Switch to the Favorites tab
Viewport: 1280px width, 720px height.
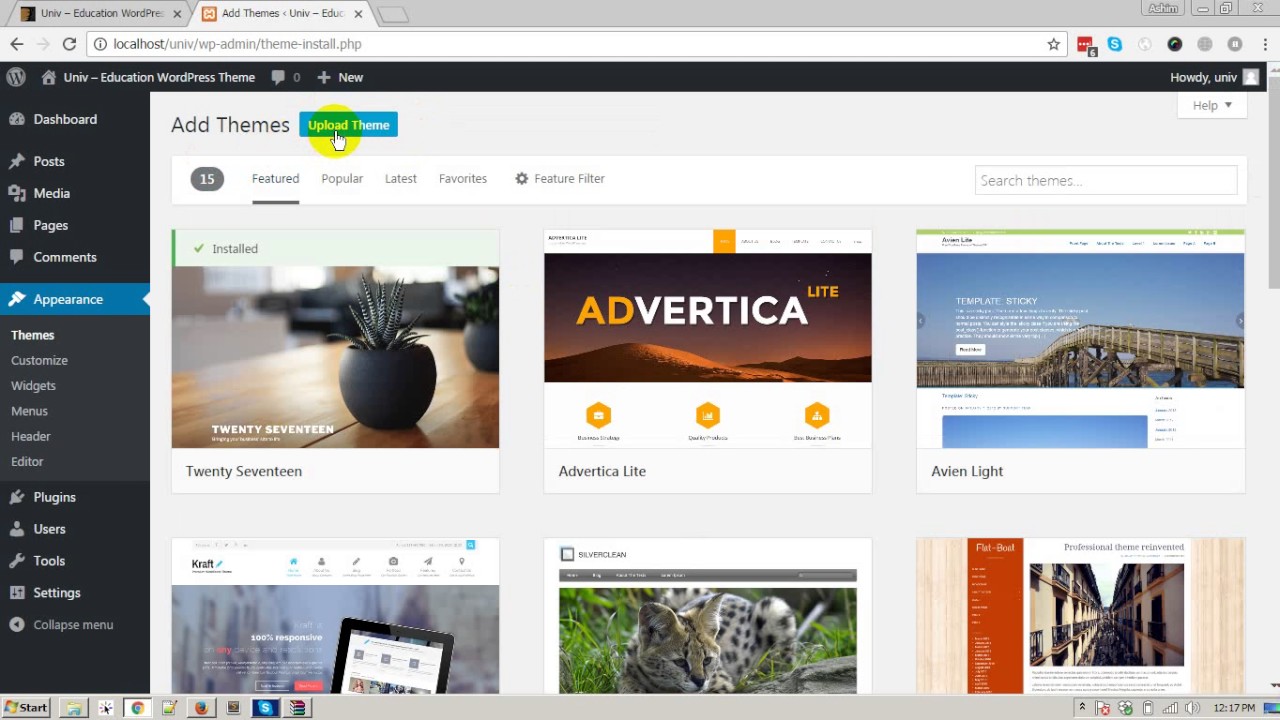pyautogui.click(x=463, y=179)
